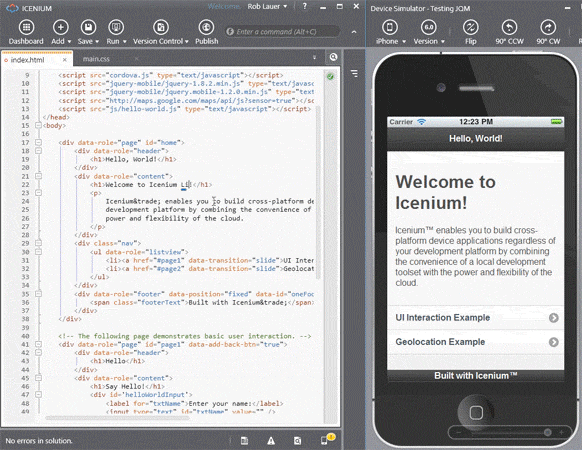
Task: Click the editor search magnifier icon
Action: (333, 57)
